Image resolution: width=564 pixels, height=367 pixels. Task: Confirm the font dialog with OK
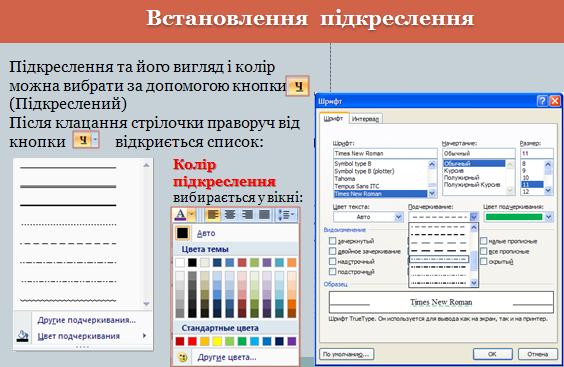coord(492,354)
